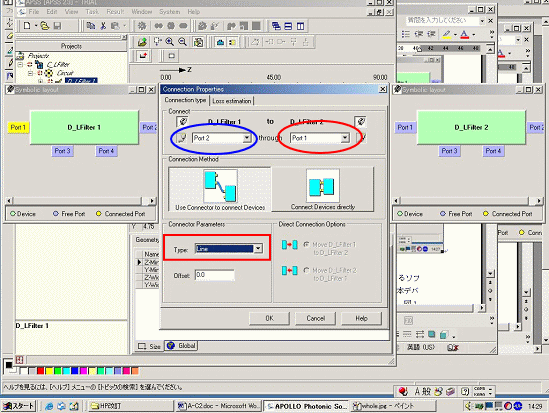Pick the red color swatch in palette
The image size is (549, 413).
point(41,371)
